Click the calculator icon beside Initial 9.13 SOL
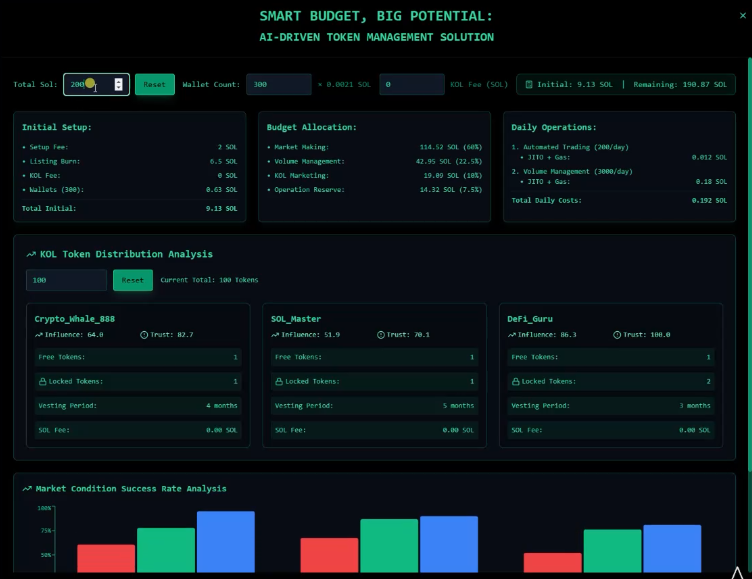 click(x=529, y=84)
